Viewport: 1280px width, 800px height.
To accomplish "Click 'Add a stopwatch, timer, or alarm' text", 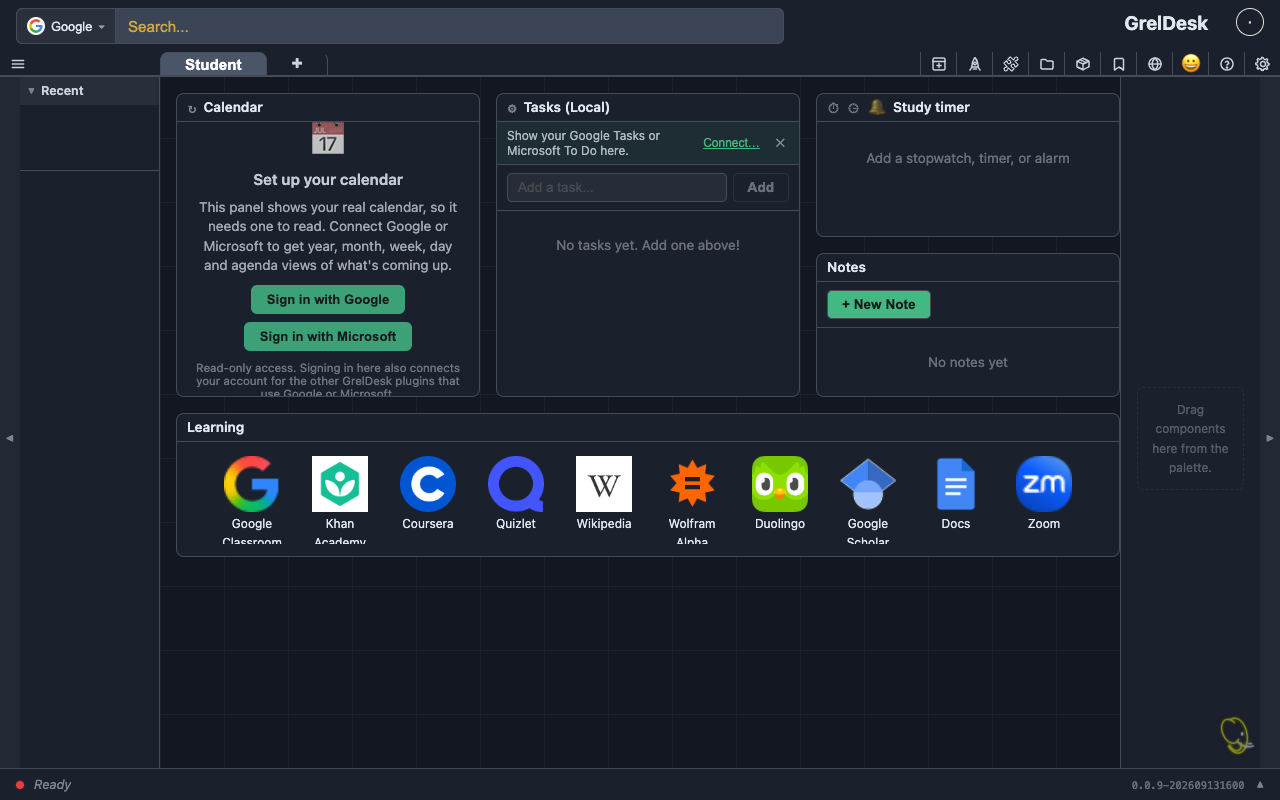I will pos(968,158).
